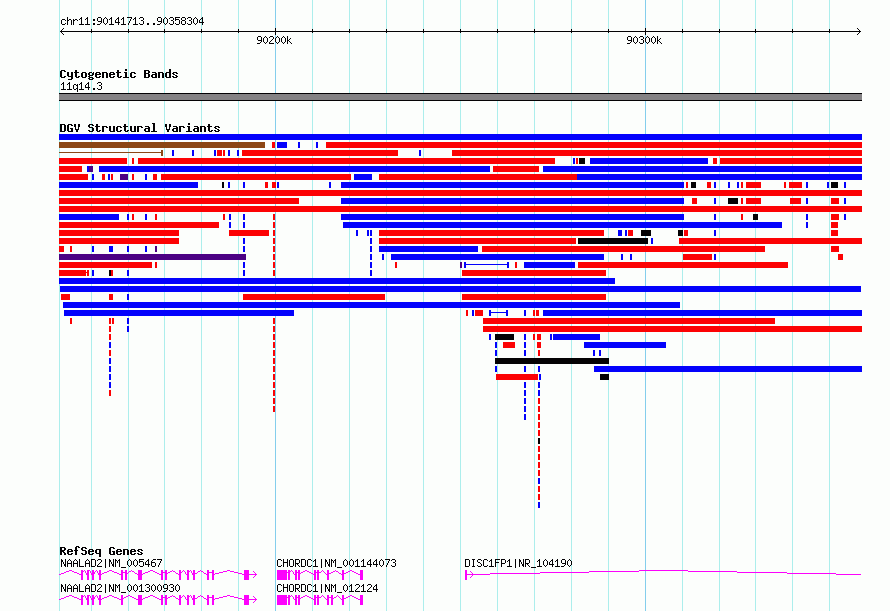This screenshot has width=890, height=611.
Task: Click the chr11:90141713..90358304 region label
Action: click(132, 21)
